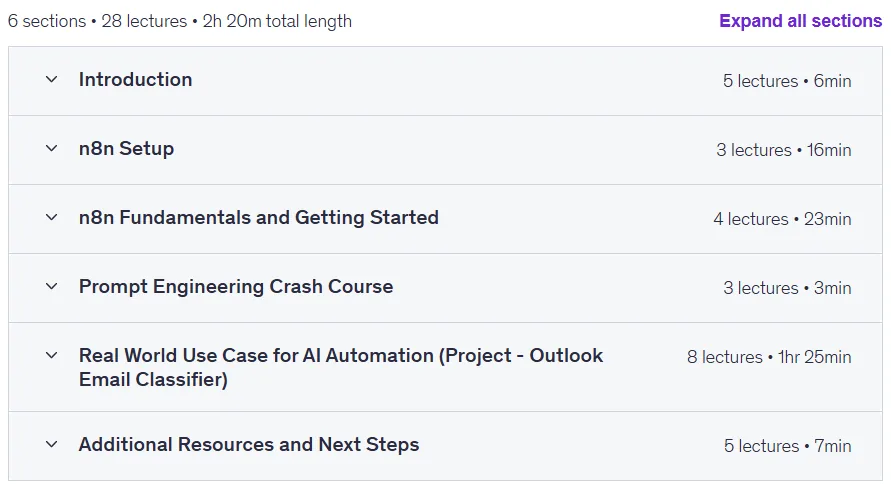
Task: Click n8n Fundamentals and Getting Started title
Action: [259, 218]
